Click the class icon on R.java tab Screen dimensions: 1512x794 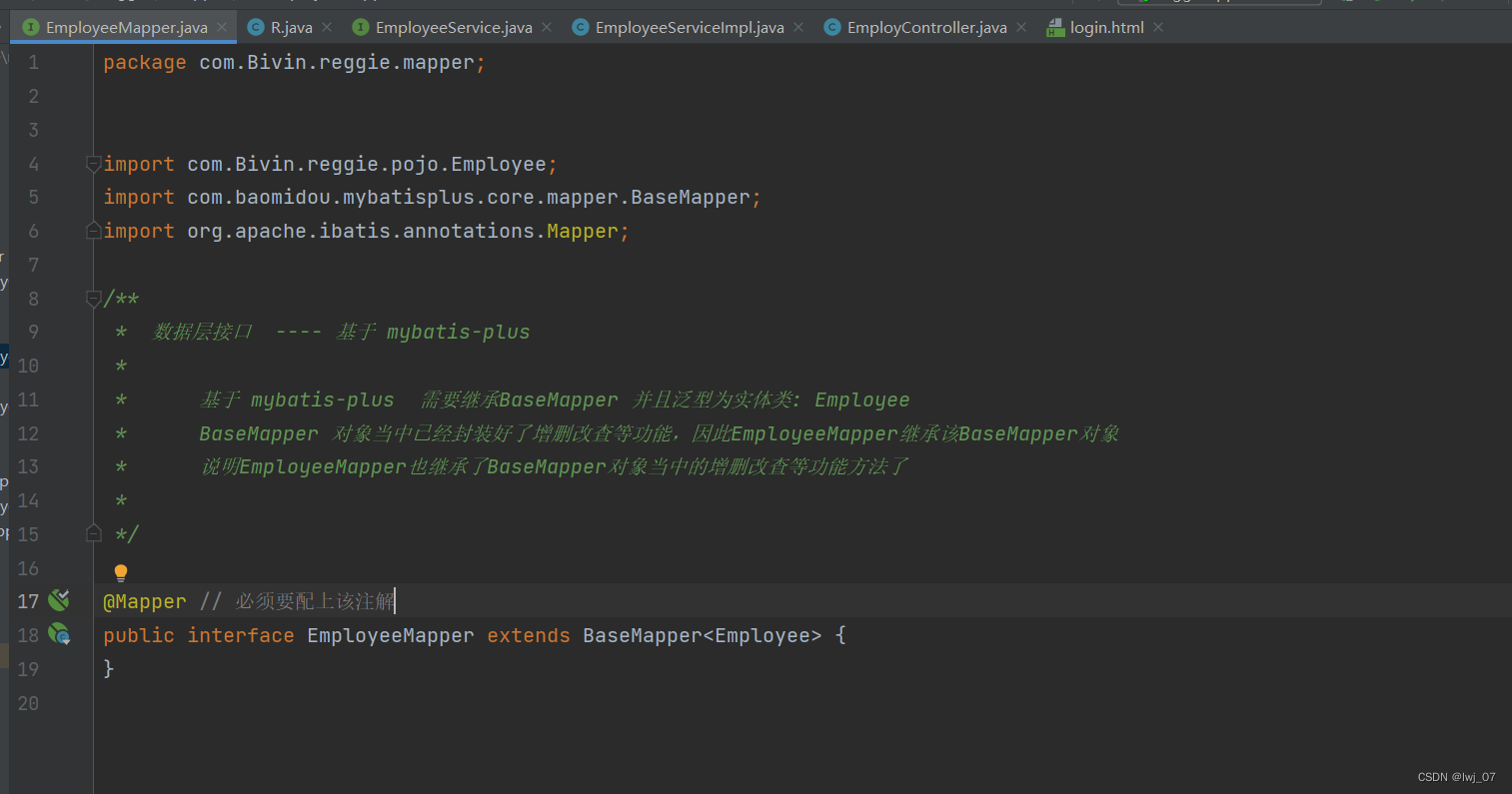[256, 28]
